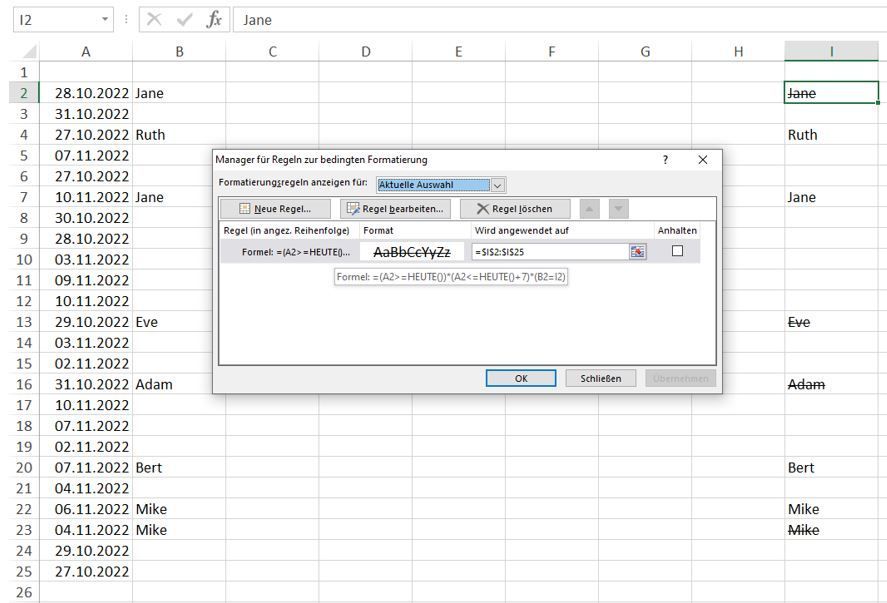Confirm with the OK button

point(521,378)
